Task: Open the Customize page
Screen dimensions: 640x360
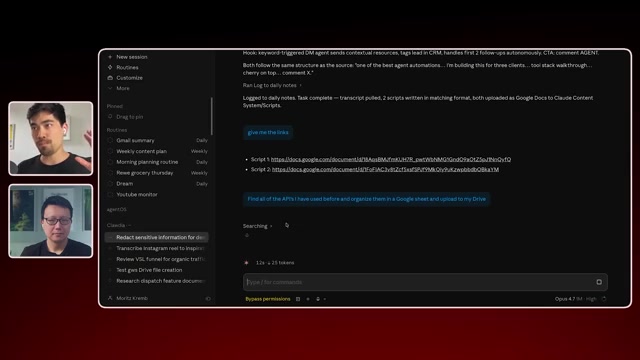Action: [x=129, y=78]
